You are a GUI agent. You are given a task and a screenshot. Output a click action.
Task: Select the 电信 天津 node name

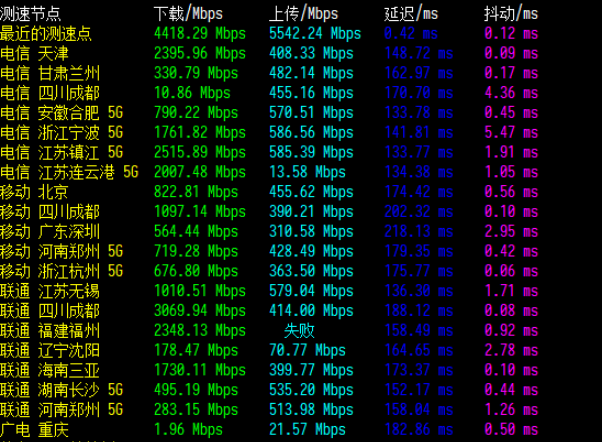[36, 52]
